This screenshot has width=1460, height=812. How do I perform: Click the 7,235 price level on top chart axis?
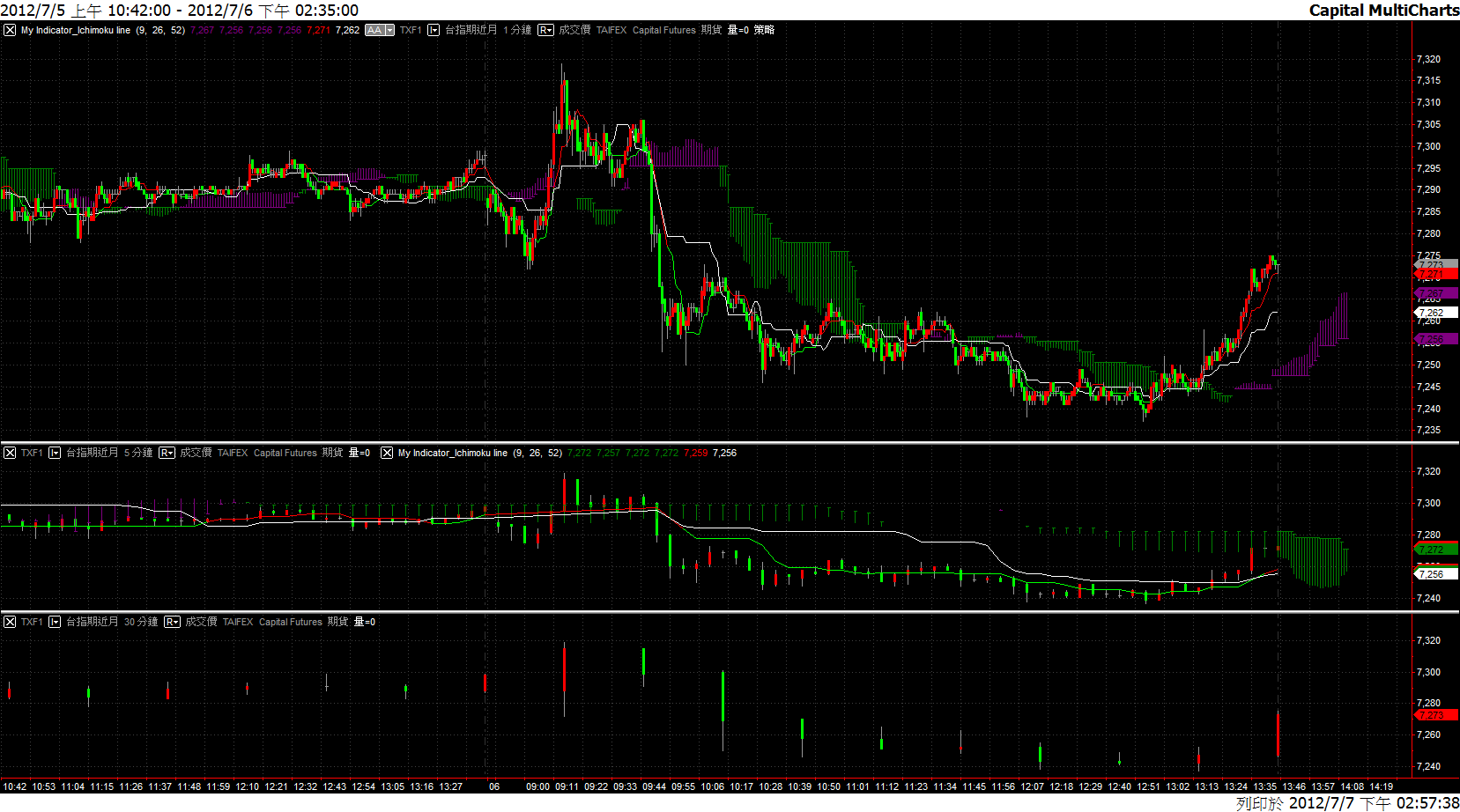(x=1428, y=430)
